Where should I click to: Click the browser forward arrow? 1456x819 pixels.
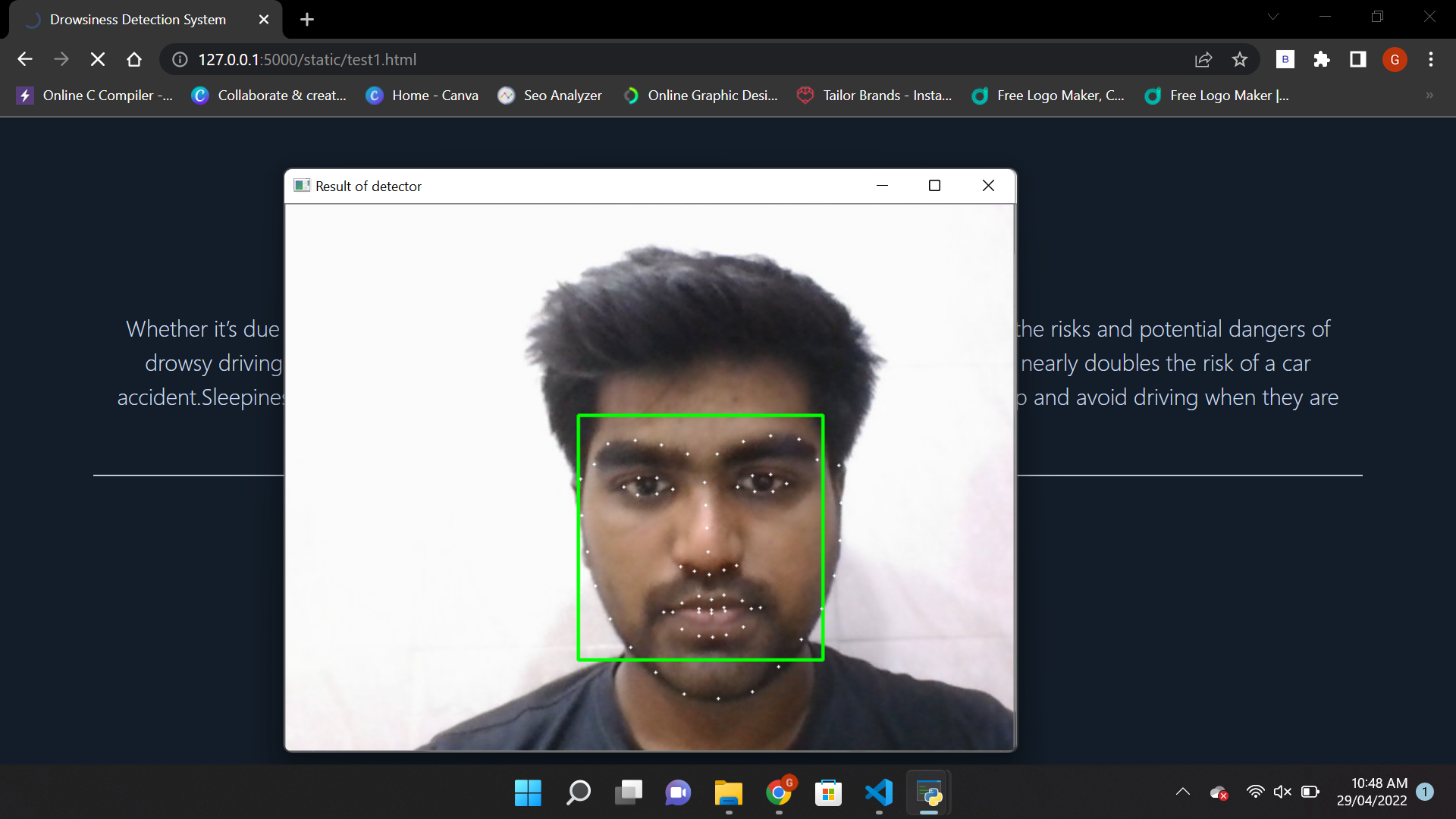[61, 59]
